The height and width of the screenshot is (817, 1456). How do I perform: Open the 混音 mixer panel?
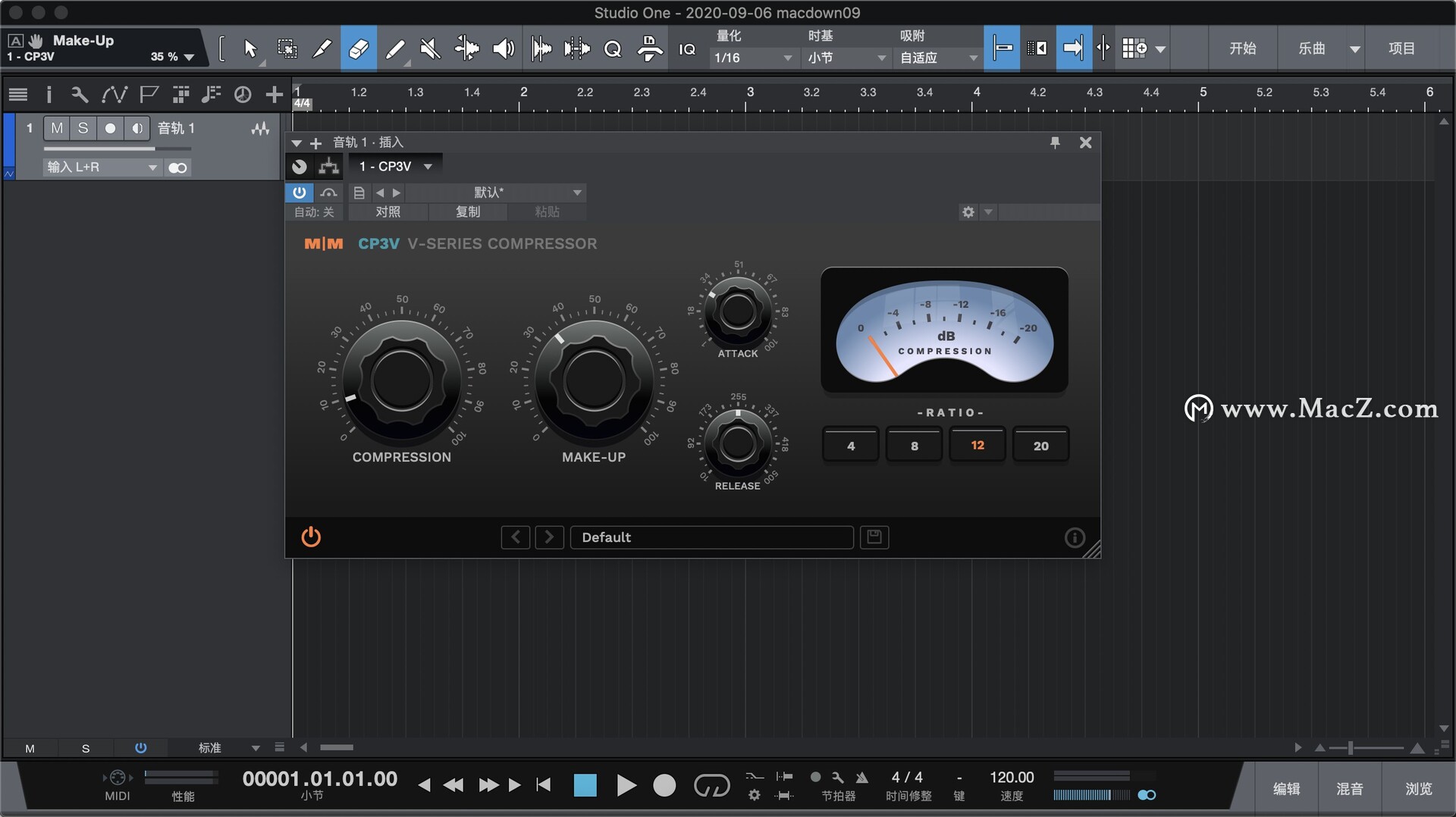[x=1349, y=789]
